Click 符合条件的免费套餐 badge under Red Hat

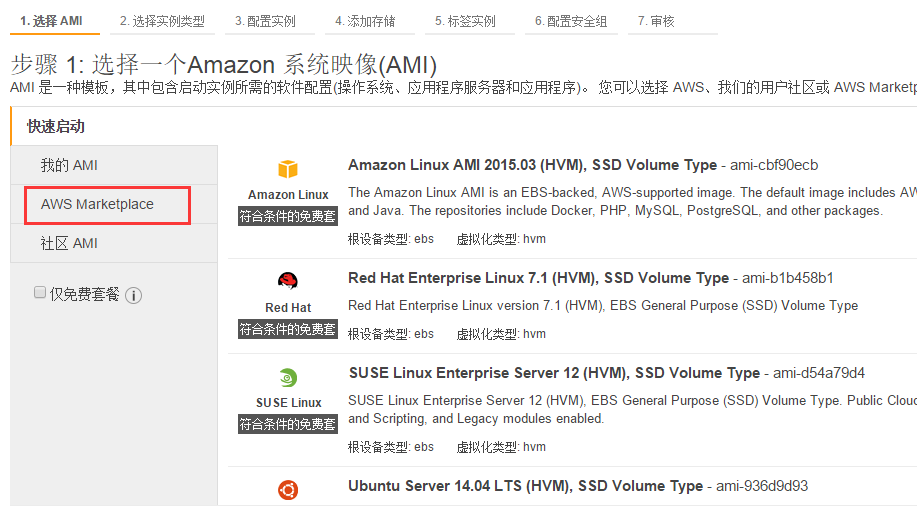pos(288,329)
